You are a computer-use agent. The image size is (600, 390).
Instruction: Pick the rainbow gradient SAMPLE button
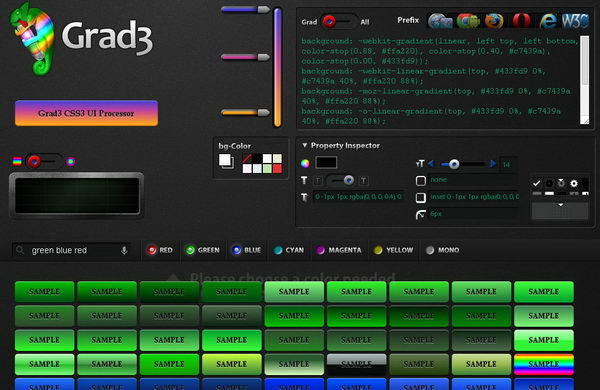click(x=543, y=364)
